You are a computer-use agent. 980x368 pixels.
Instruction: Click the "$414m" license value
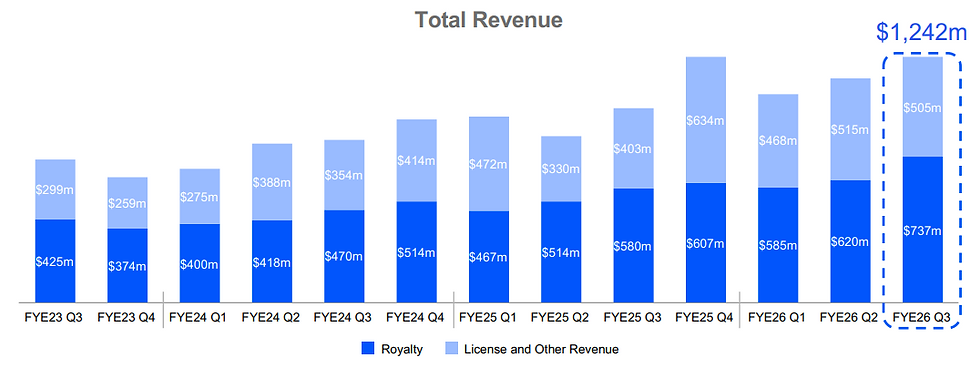point(416,161)
